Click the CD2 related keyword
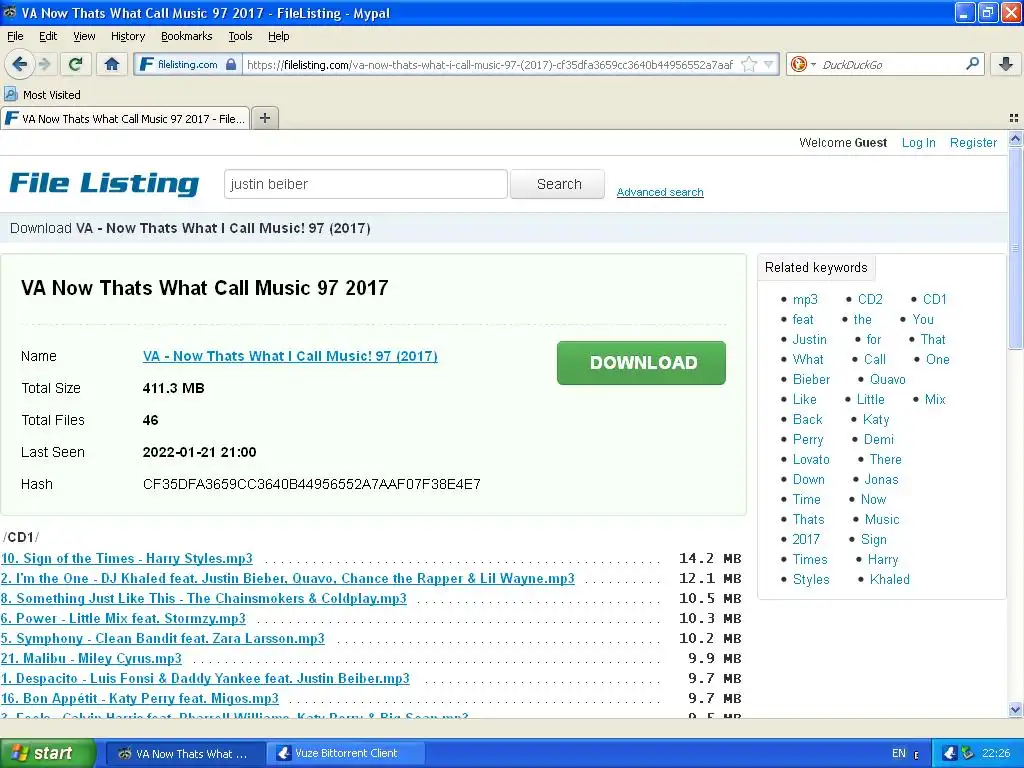The height and width of the screenshot is (768, 1024). point(870,299)
